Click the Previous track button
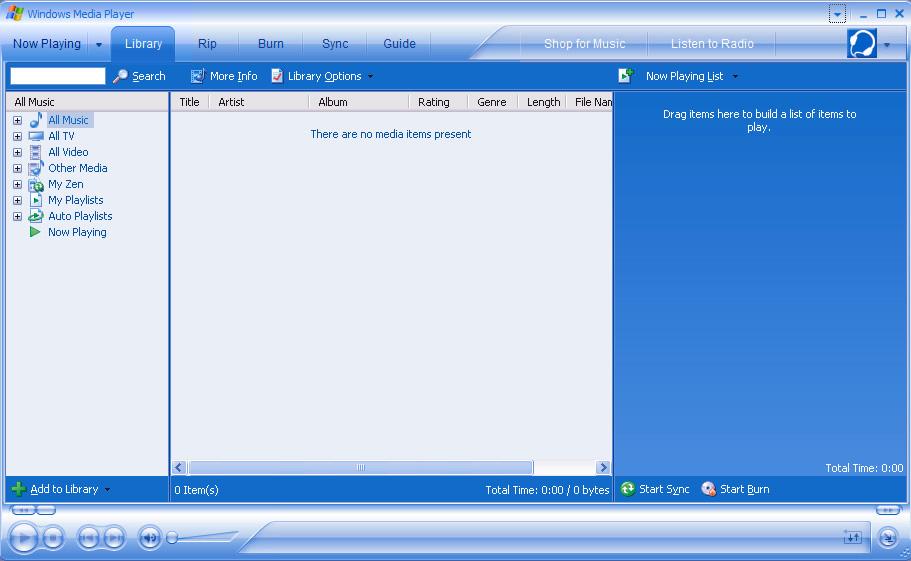The image size is (911, 561). tap(88, 538)
